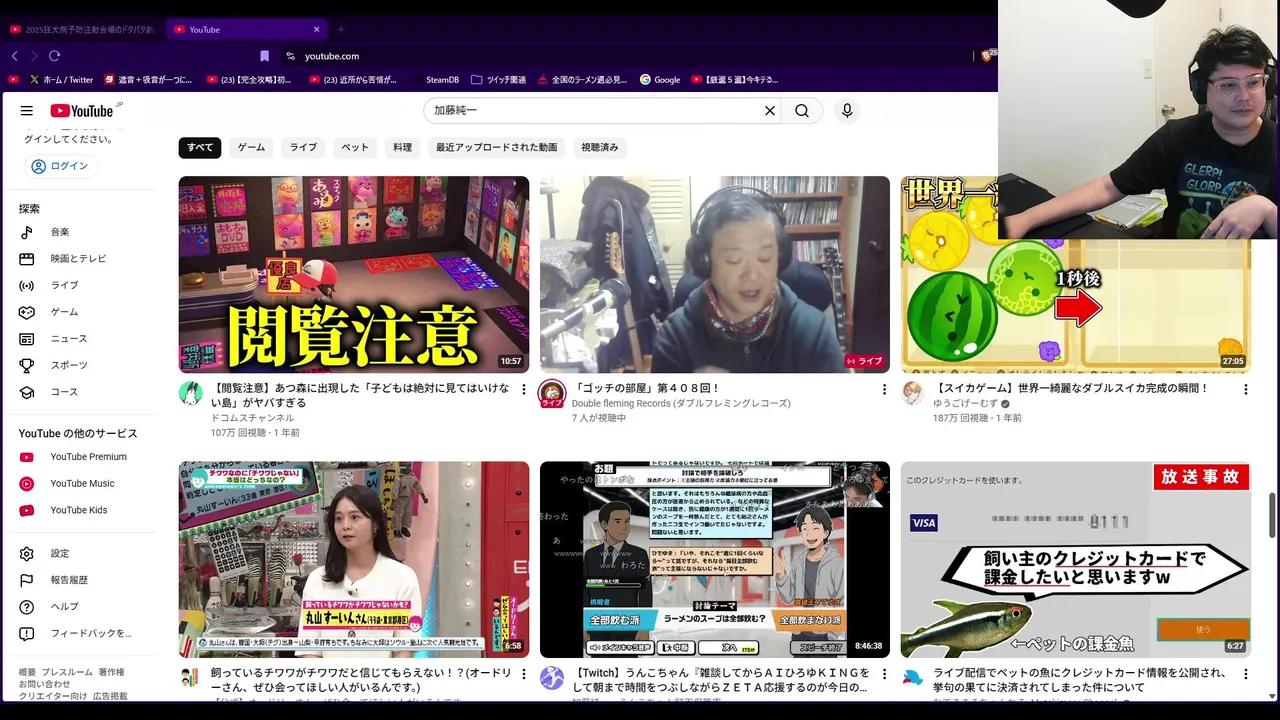Clear the search box text
Viewport: 1280px width, 720px height.
click(x=770, y=111)
